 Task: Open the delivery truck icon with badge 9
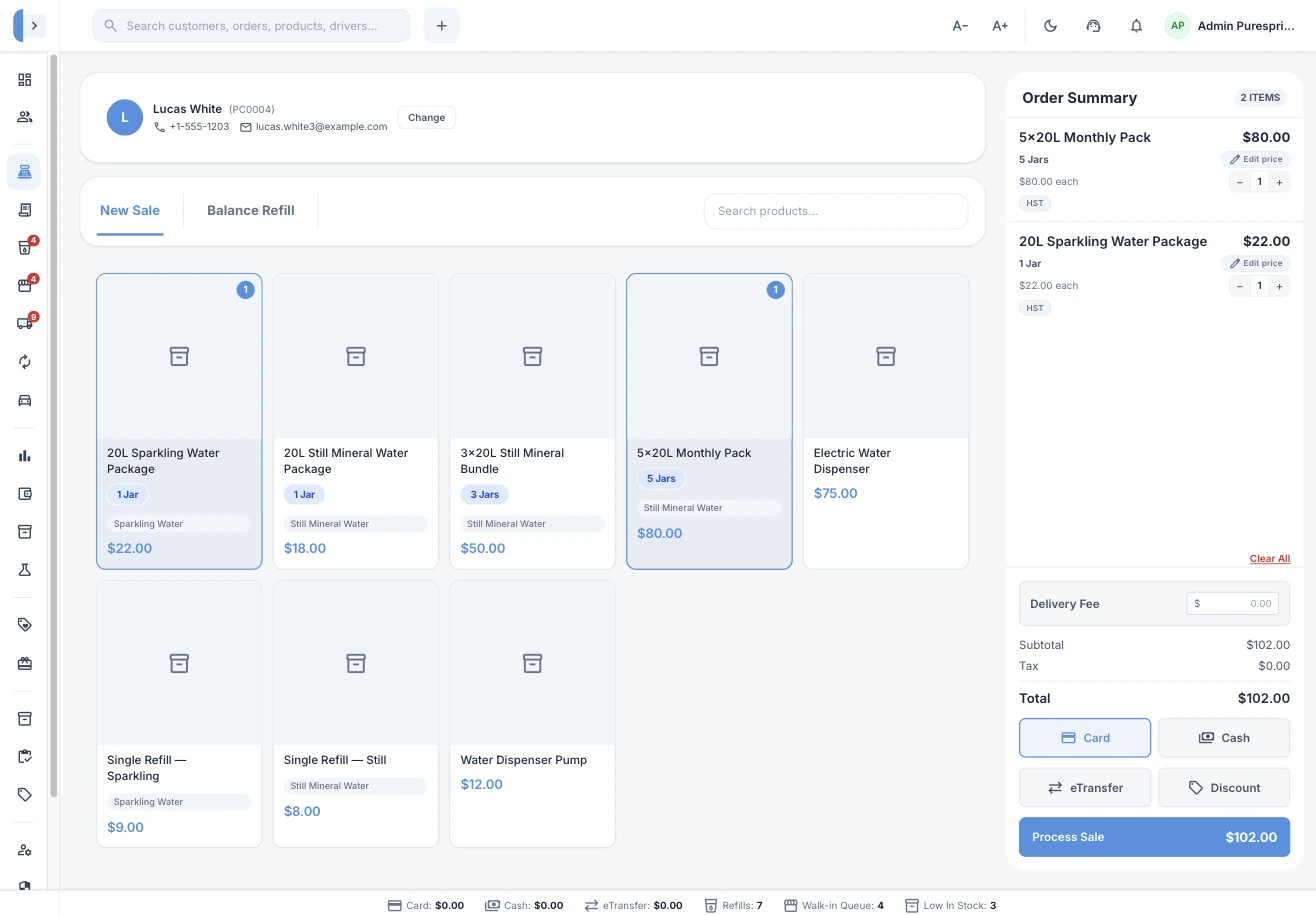tap(24, 324)
